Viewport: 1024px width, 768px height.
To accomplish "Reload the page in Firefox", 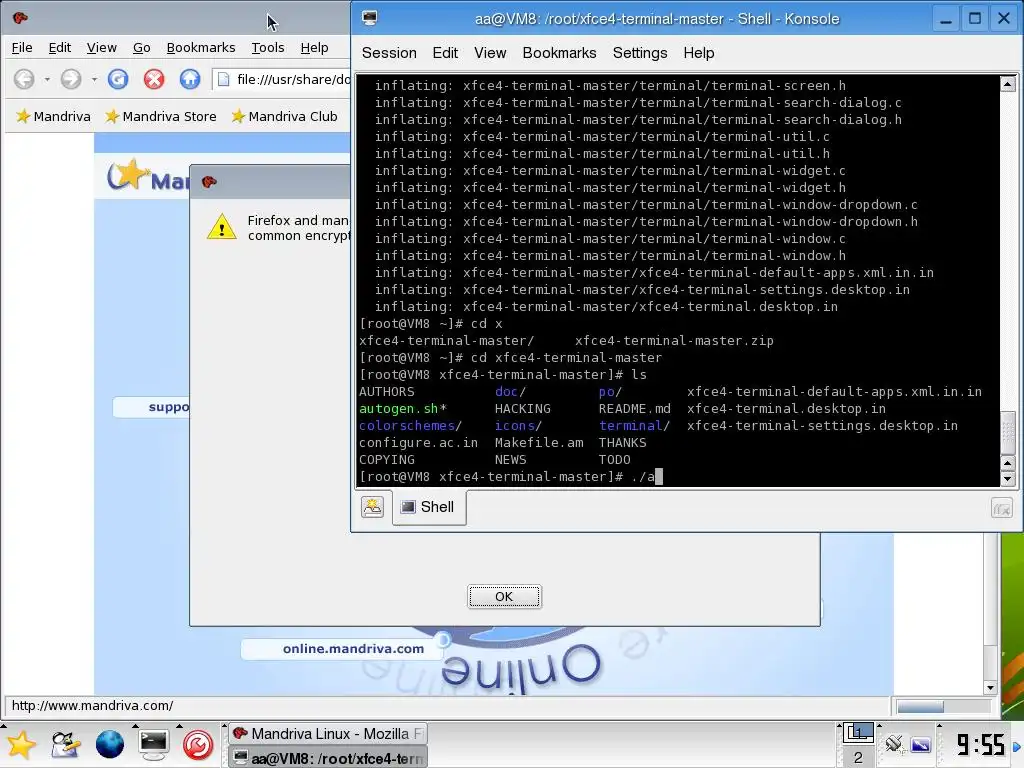I will (118, 80).
